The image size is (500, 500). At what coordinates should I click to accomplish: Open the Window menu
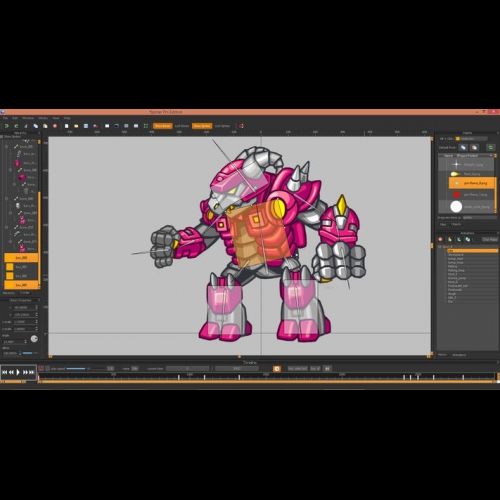28,118
